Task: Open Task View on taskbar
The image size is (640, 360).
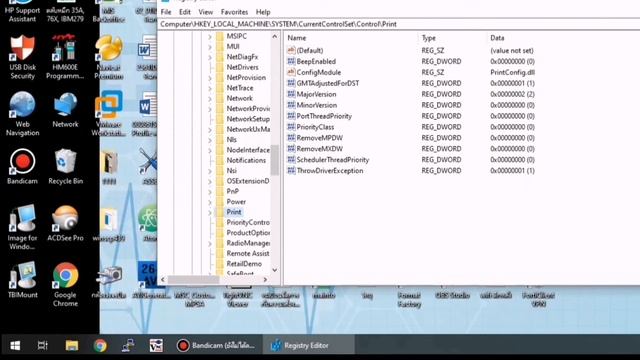Action: pyautogui.click(x=42, y=346)
